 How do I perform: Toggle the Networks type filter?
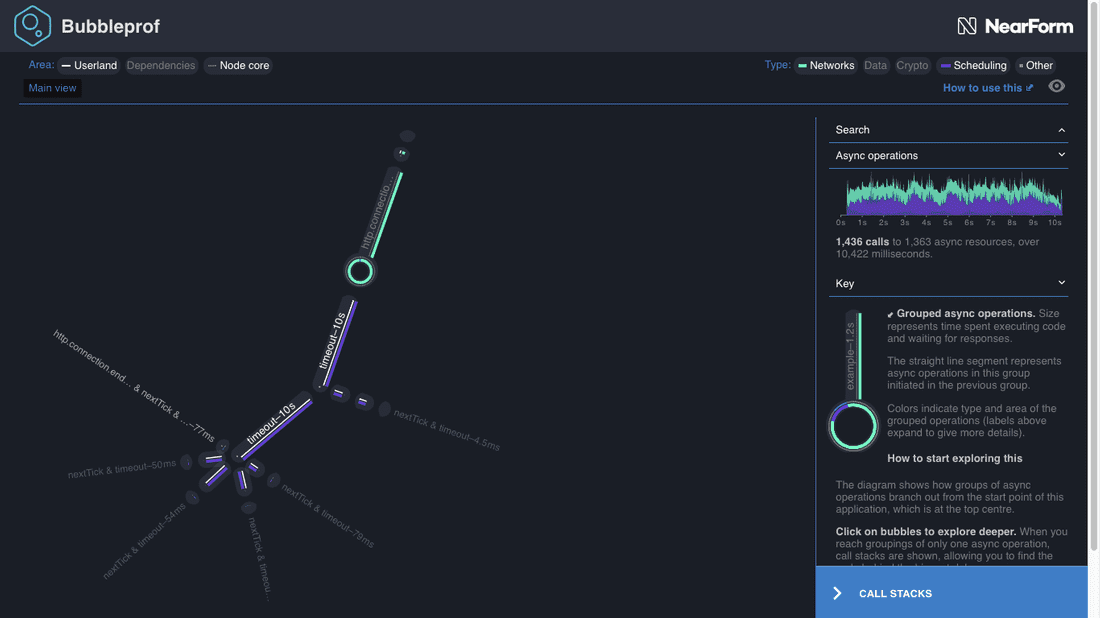point(825,66)
